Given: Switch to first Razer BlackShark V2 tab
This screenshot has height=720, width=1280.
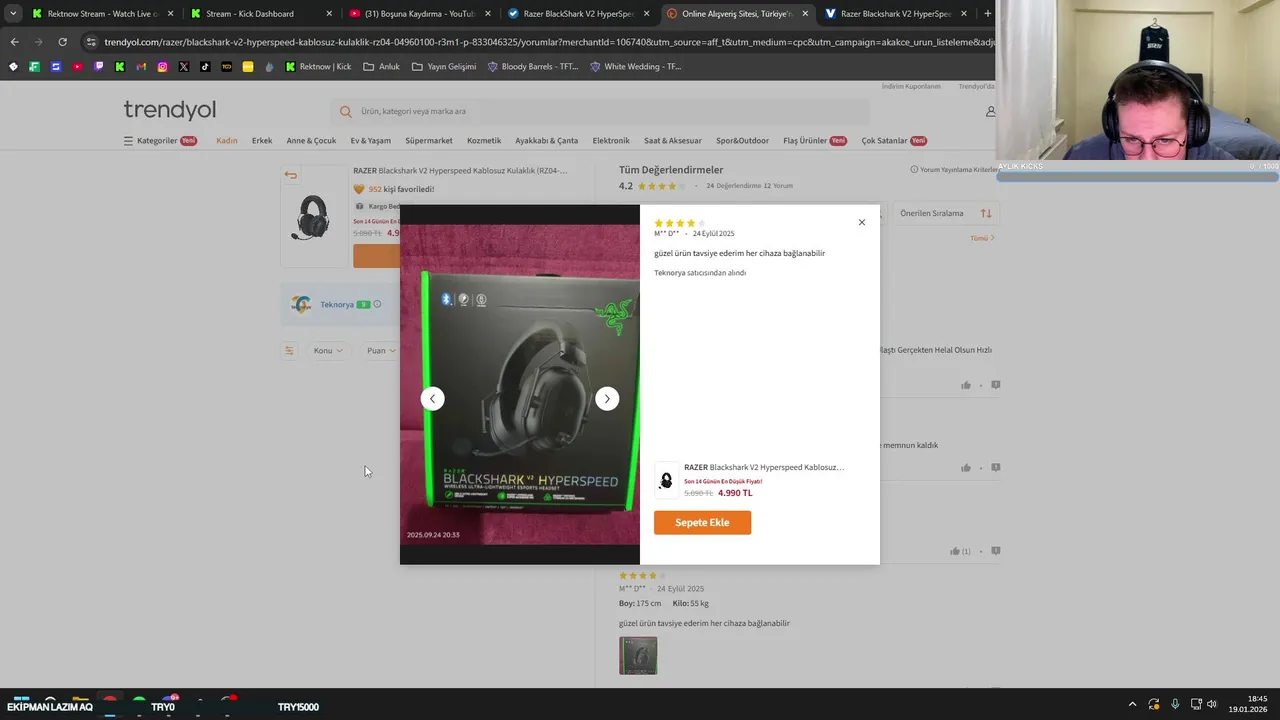Looking at the screenshot, I should 579,14.
